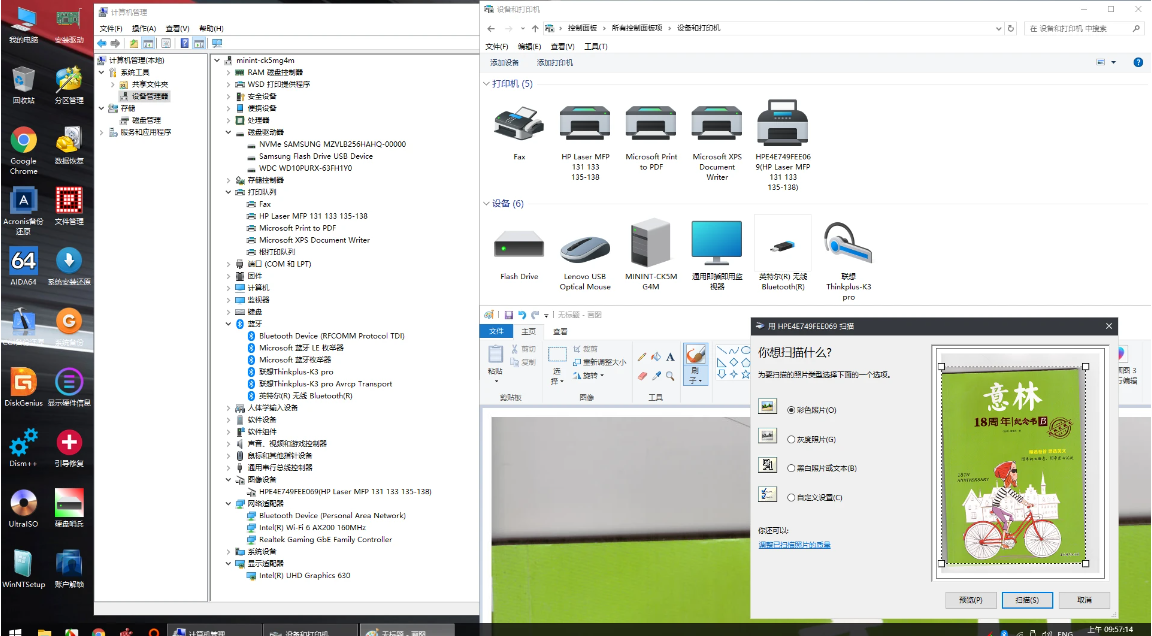
Task: Select NVMe SAMSUNG MZVLB256HAHQ-00000 in device tree
Action: click(x=326, y=144)
